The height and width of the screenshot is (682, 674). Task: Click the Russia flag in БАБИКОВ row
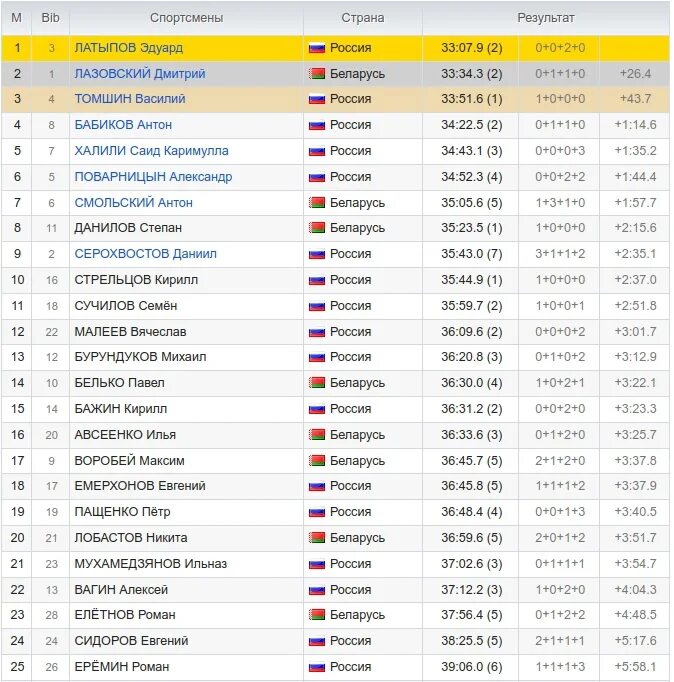click(x=317, y=125)
